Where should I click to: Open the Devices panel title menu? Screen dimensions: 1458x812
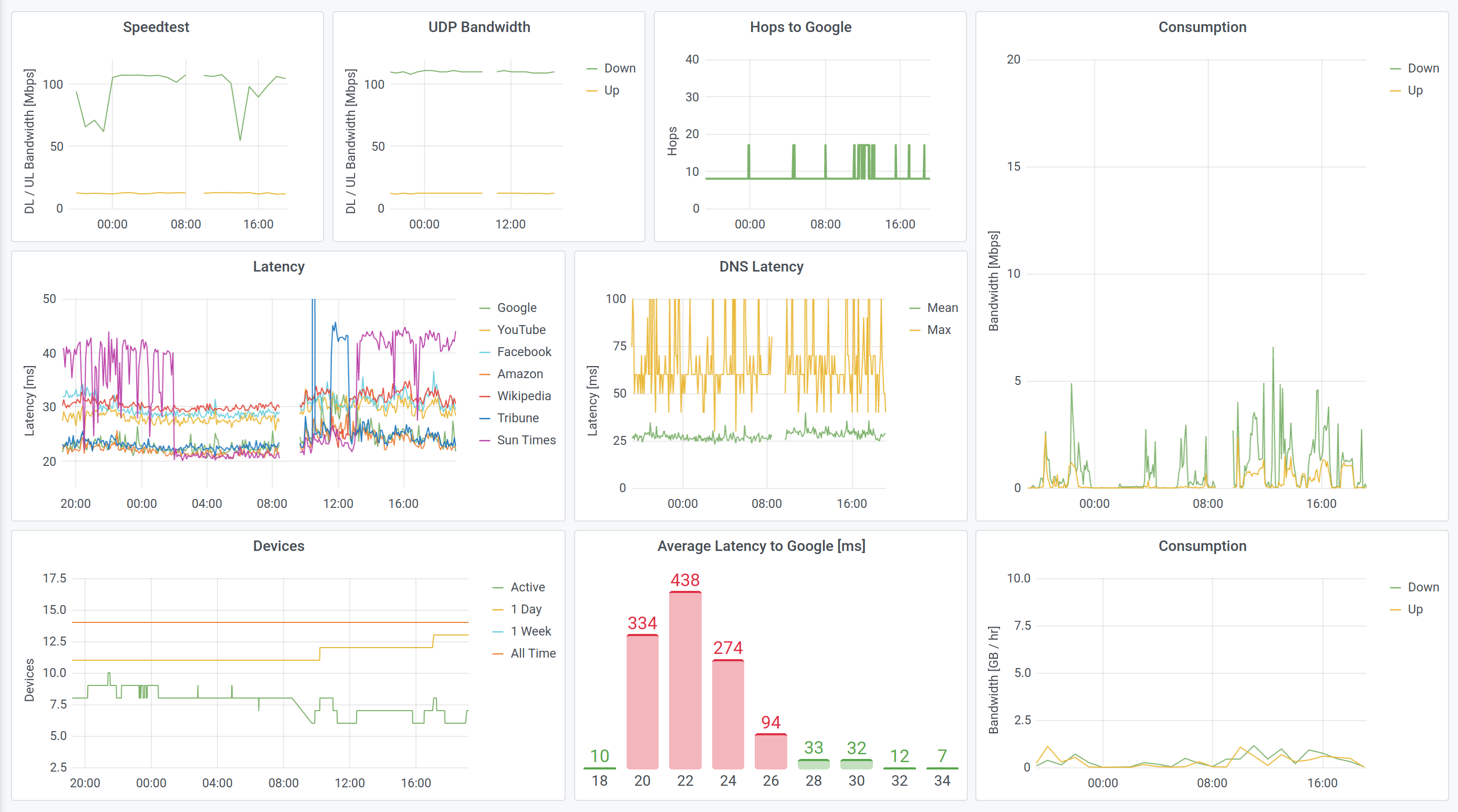278,546
